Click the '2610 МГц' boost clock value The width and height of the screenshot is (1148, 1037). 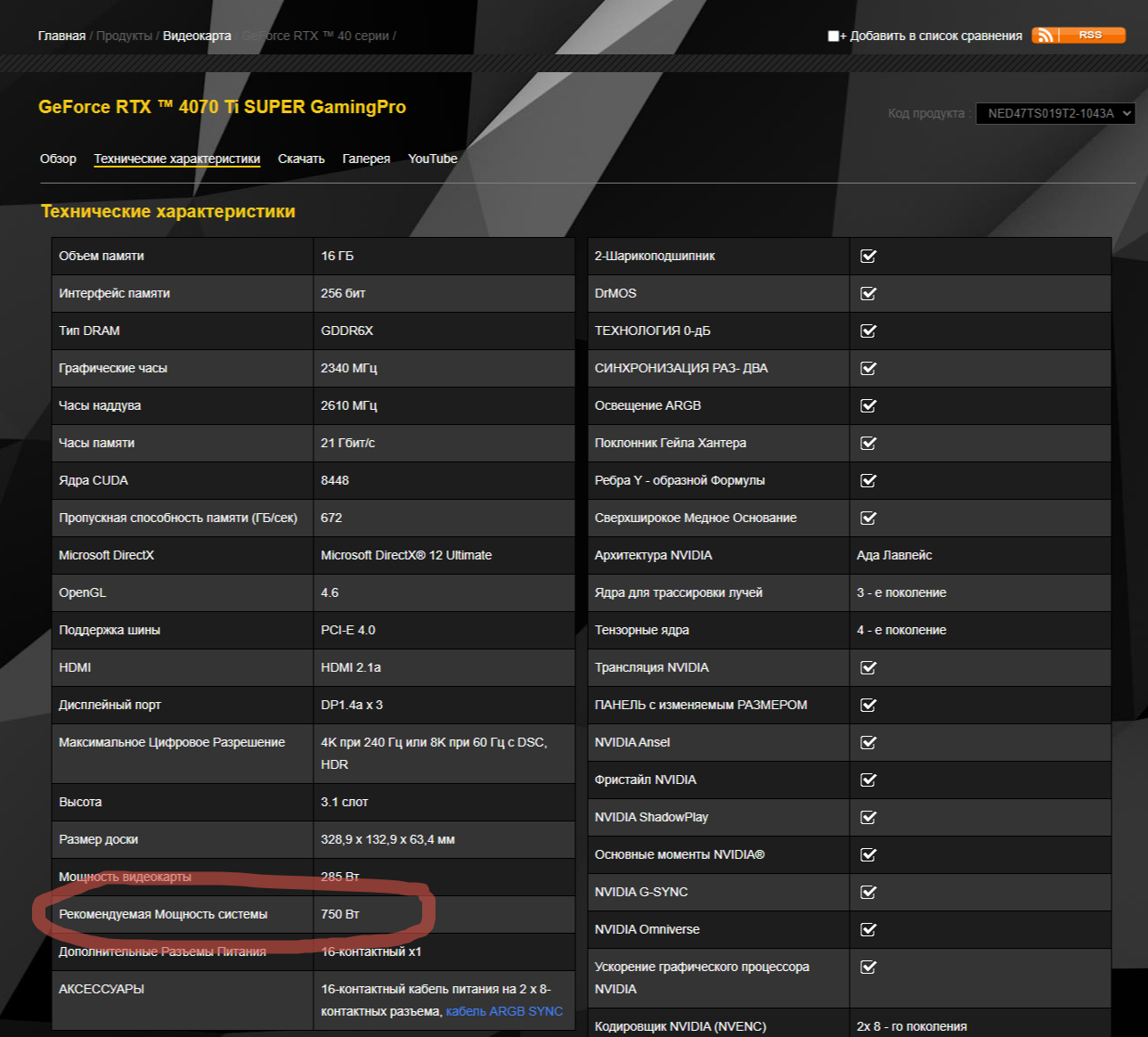pos(349,405)
